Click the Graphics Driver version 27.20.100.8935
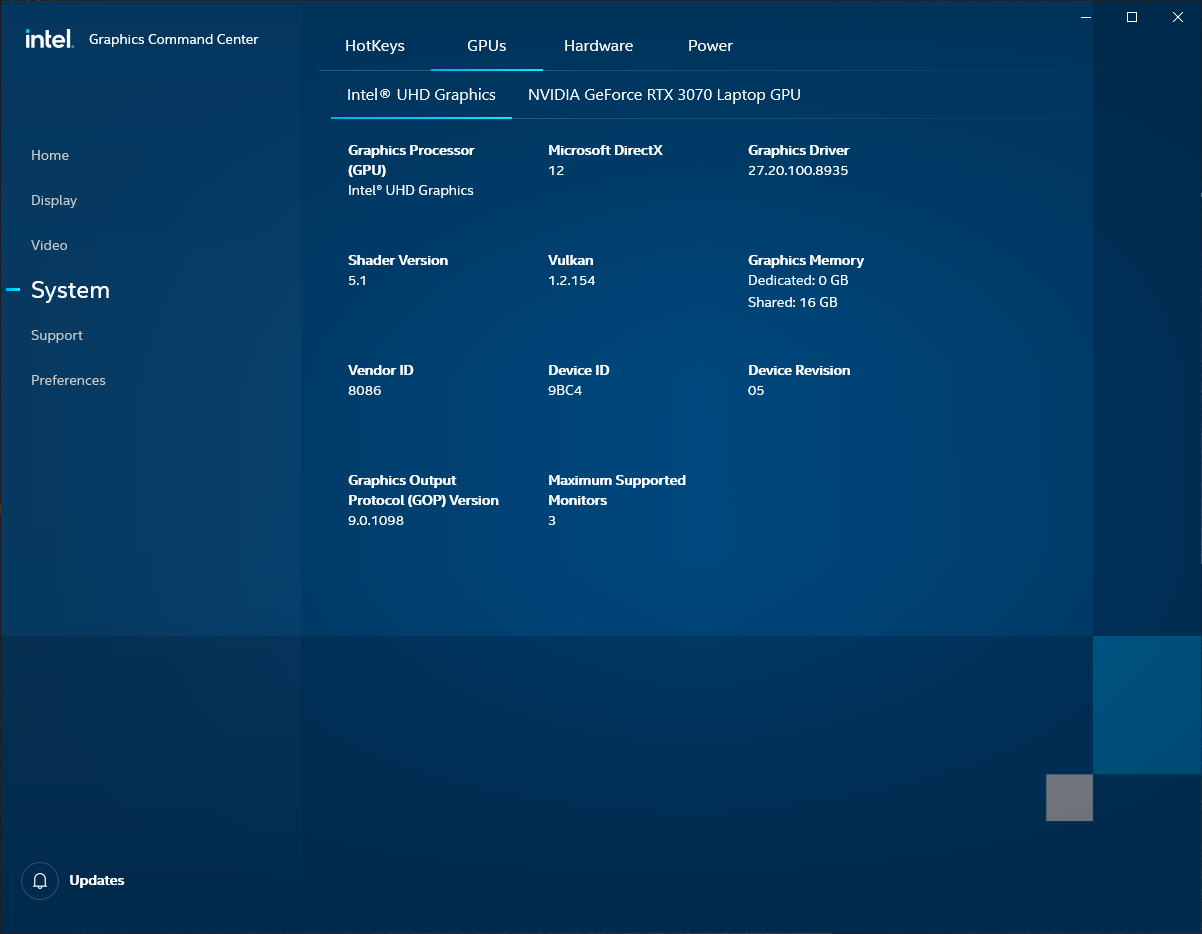This screenshot has width=1202, height=934. tap(798, 171)
